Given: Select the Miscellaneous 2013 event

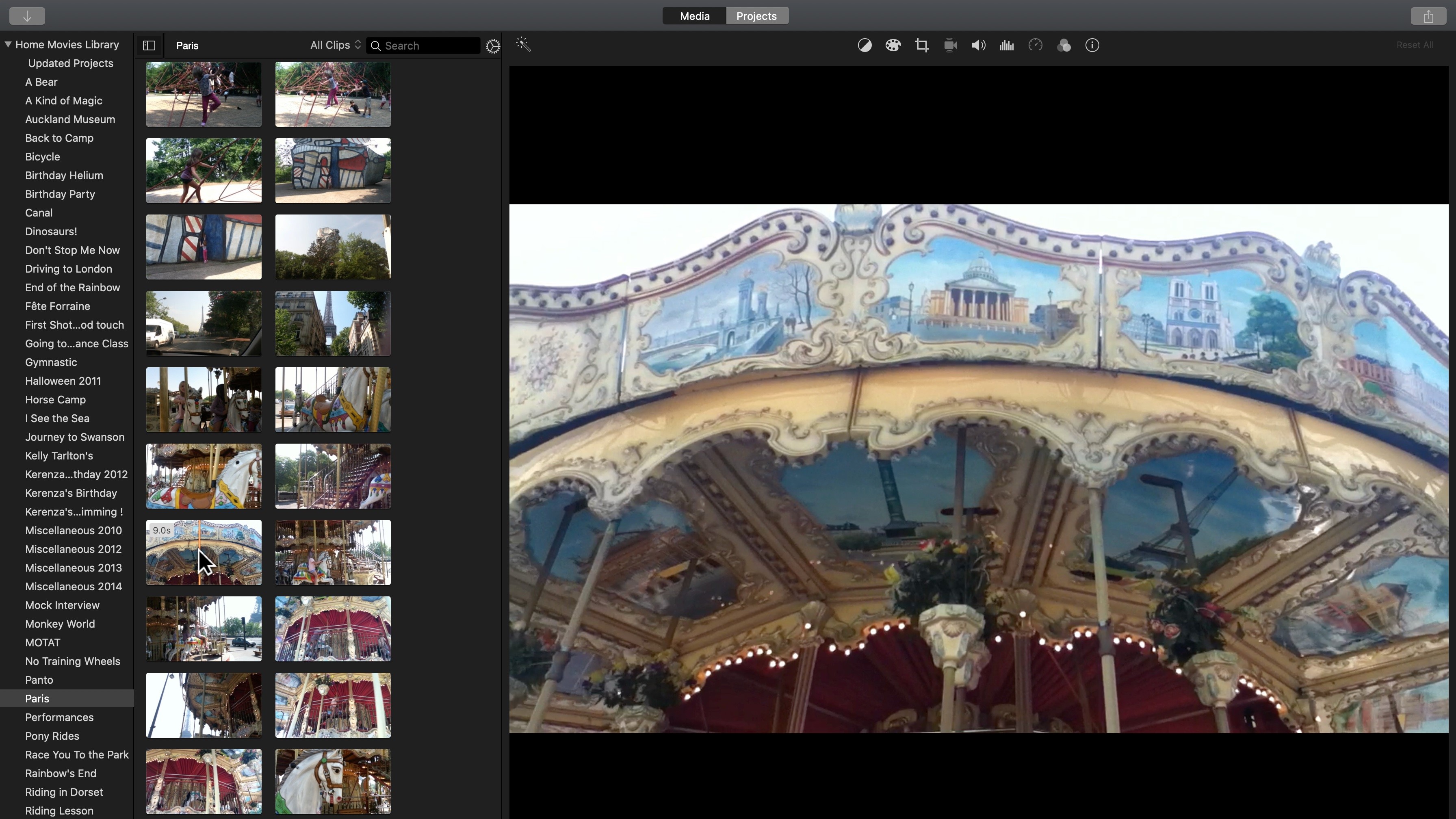Looking at the screenshot, I should (x=74, y=568).
